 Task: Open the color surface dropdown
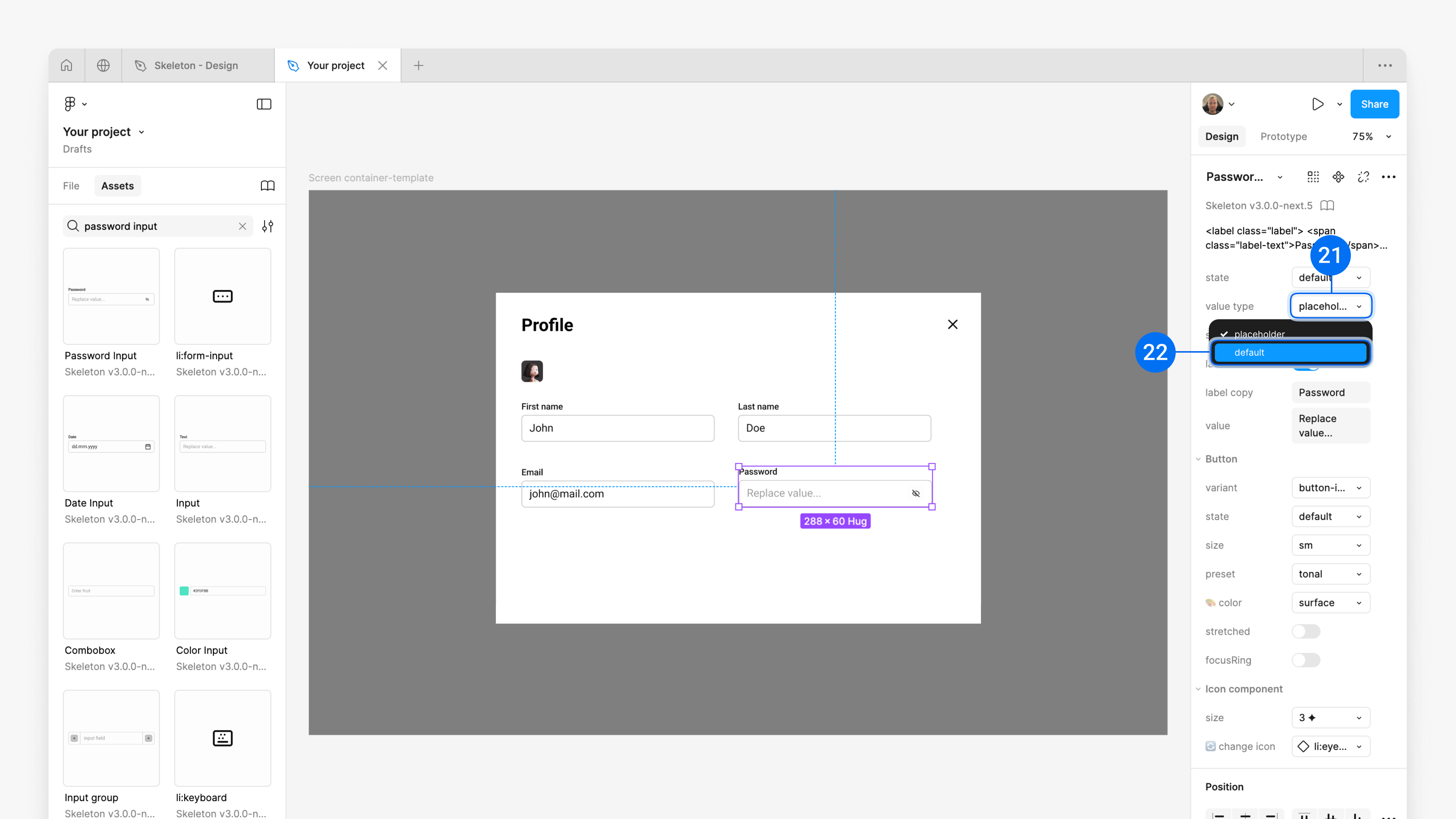tap(1330, 602)
